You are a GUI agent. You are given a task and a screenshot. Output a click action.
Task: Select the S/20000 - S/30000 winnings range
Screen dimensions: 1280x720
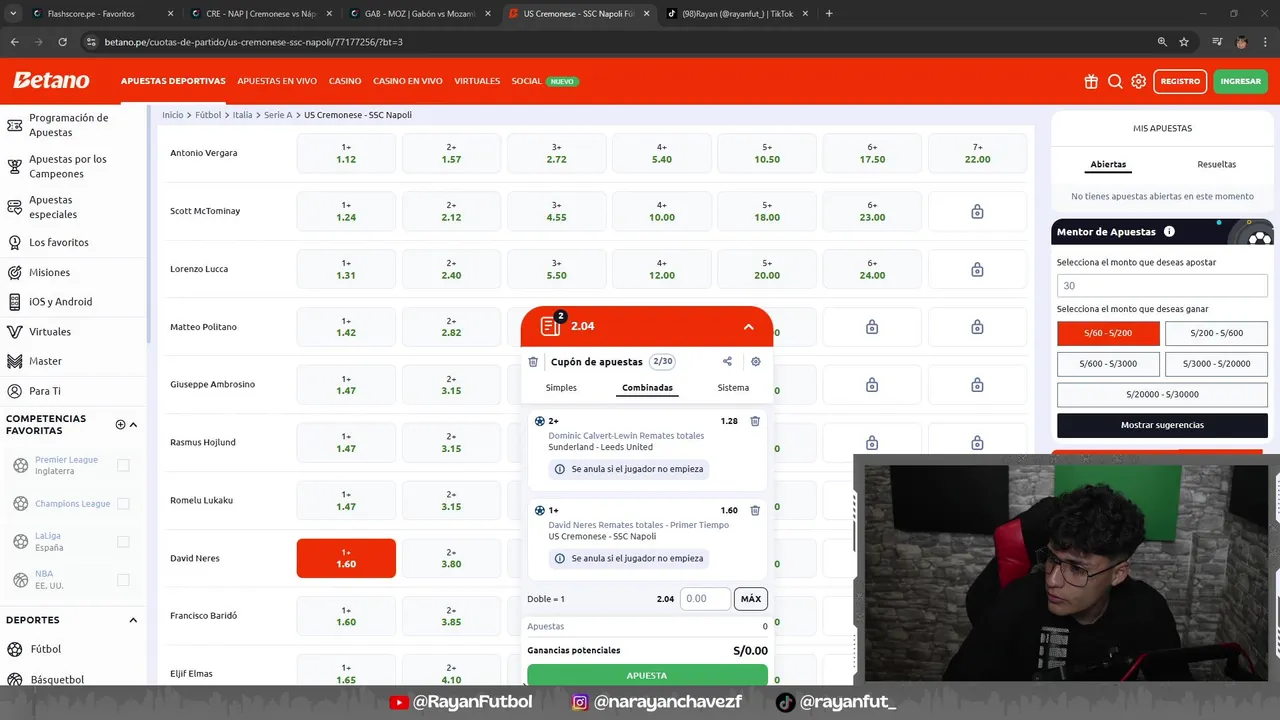pyautogui.click(x=1162, y=394)
